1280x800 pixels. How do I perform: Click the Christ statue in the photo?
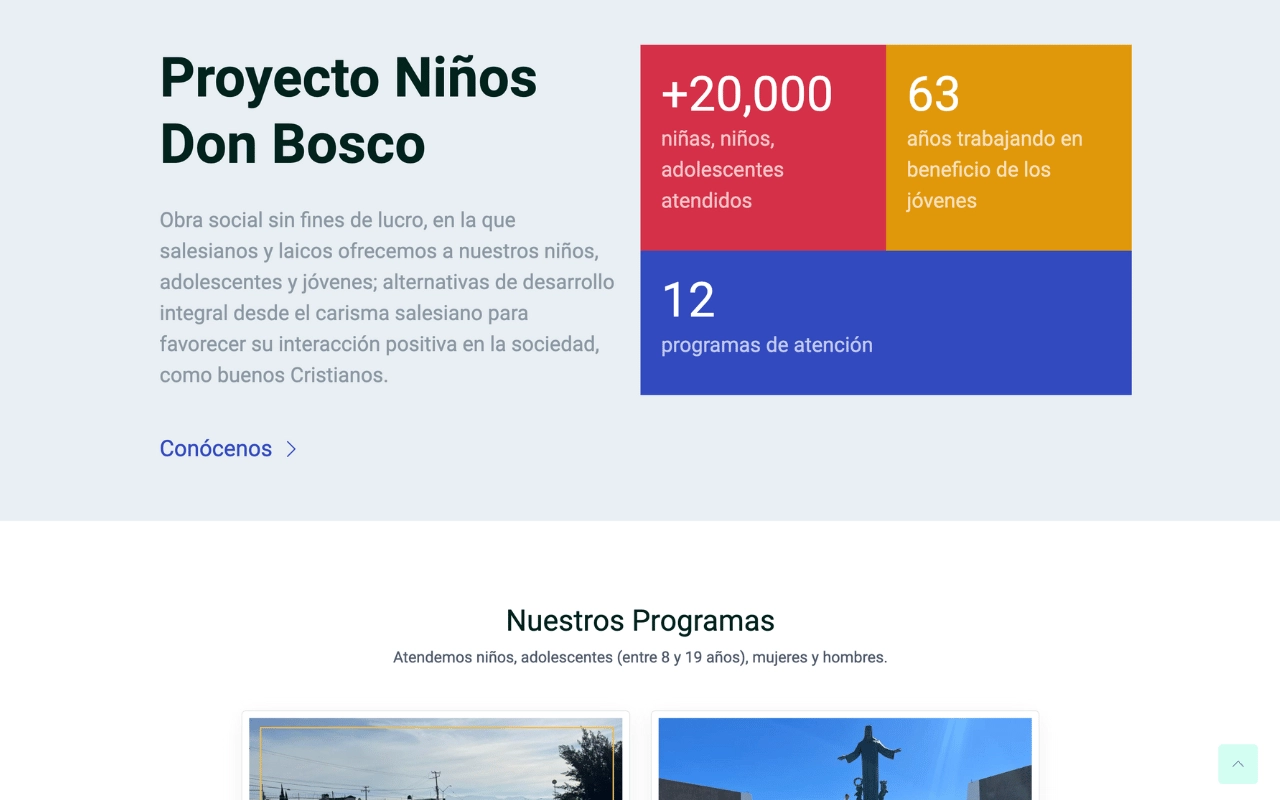point(868,755)
